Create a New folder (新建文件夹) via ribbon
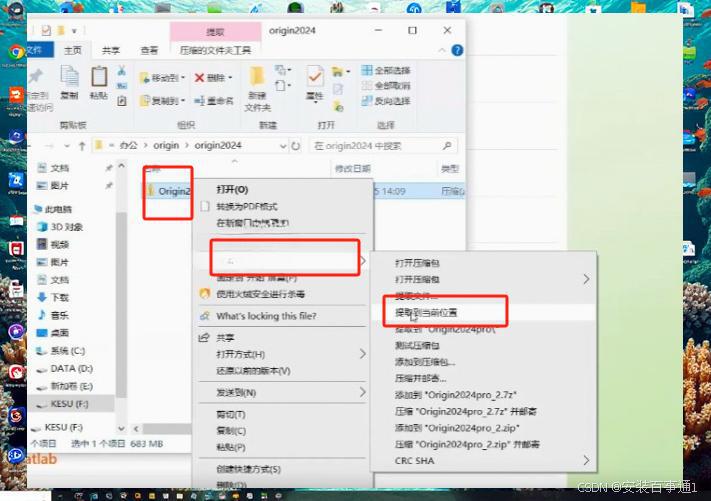The image size is (711, 501). click(257, 88)
